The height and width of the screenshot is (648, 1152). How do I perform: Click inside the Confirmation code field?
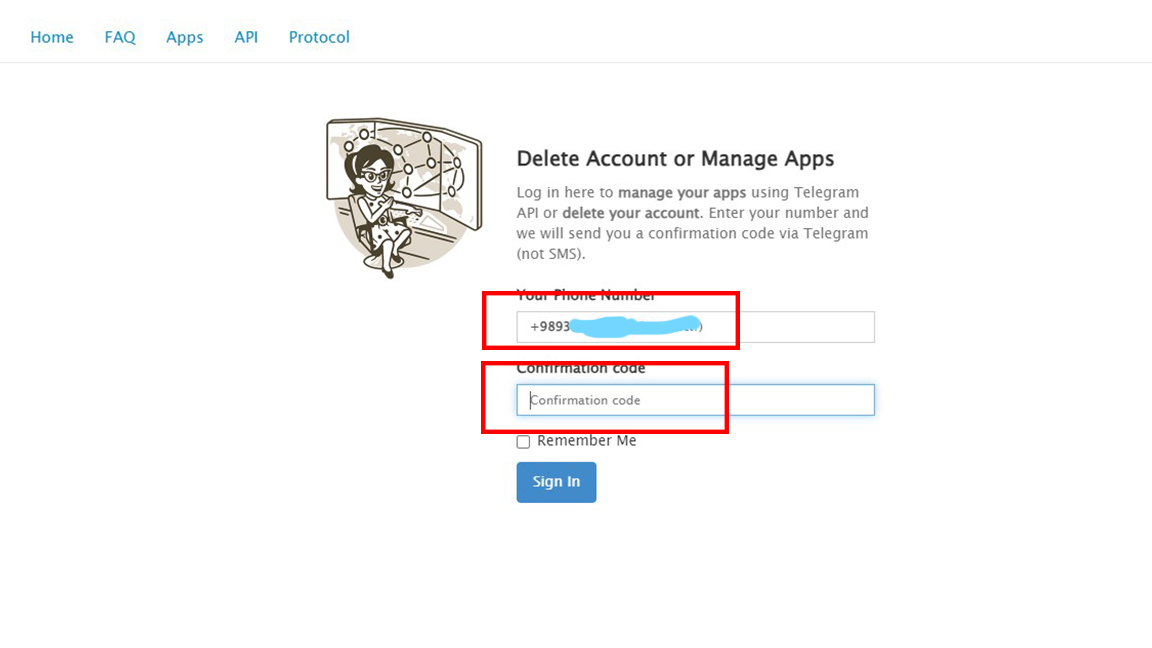click(x=695, y=400)
